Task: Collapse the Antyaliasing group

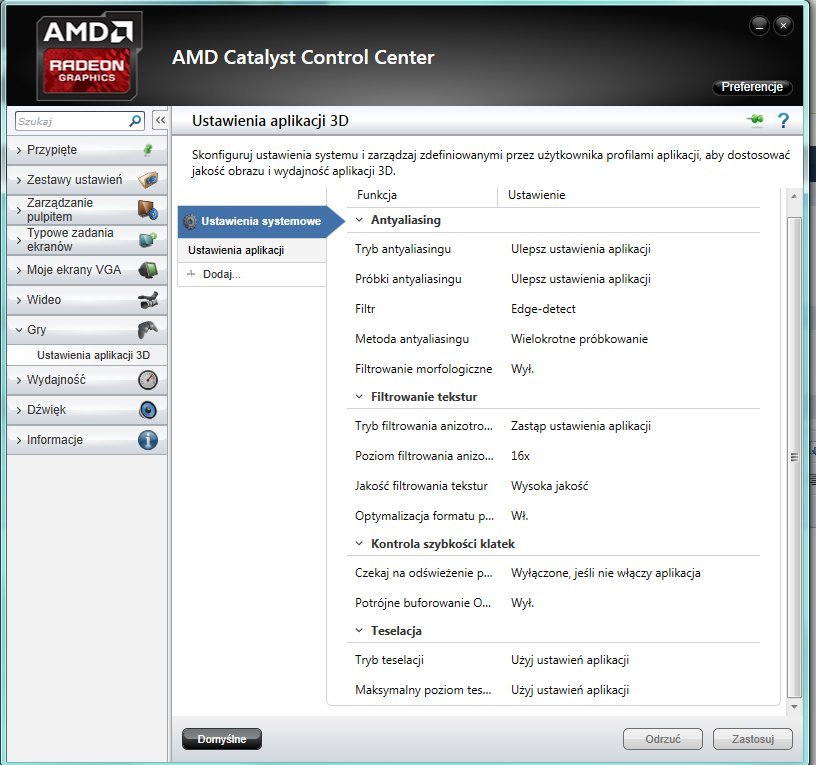Action: 359,220
